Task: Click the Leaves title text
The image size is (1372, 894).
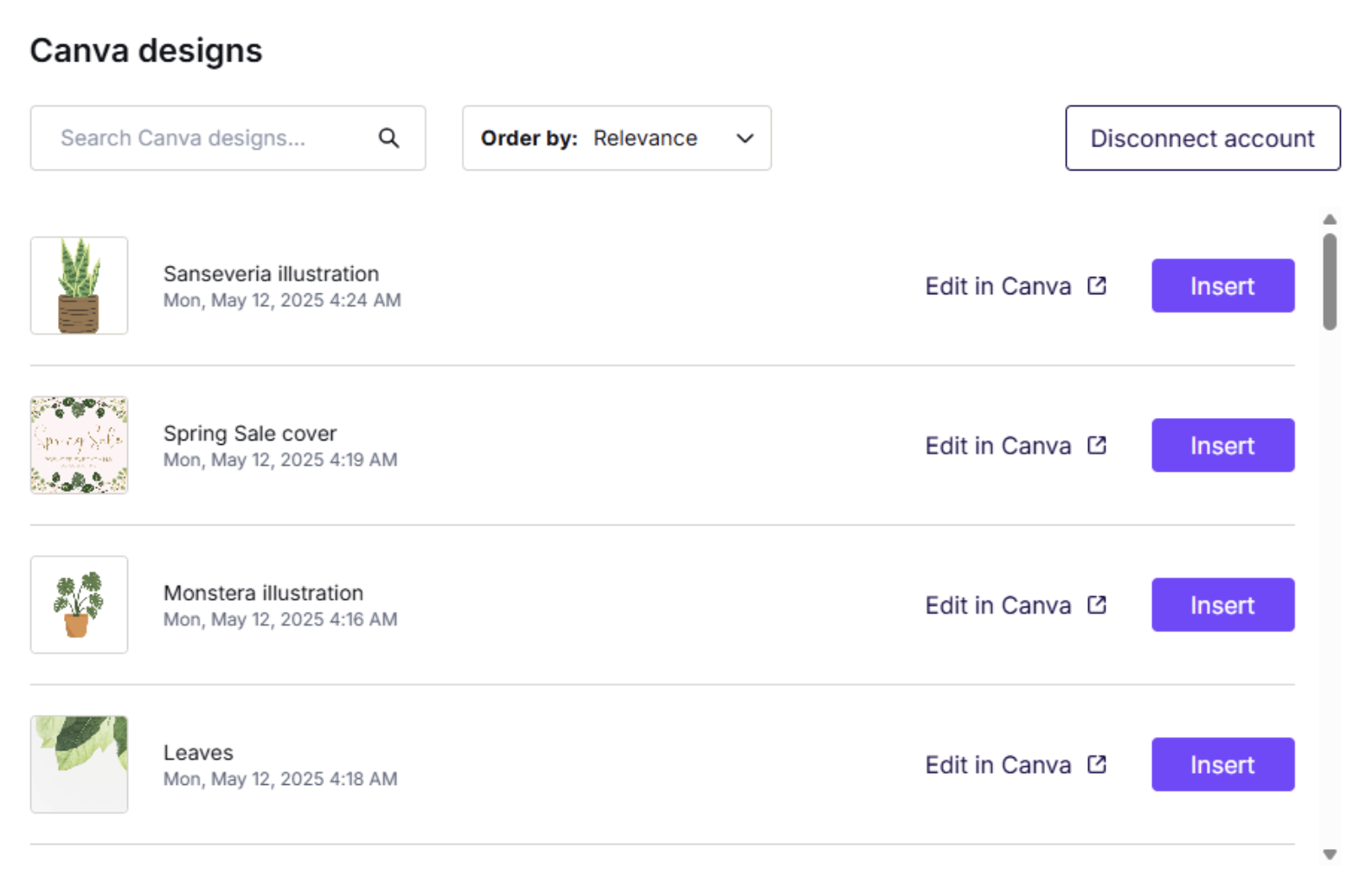Action: pos(198,752)
